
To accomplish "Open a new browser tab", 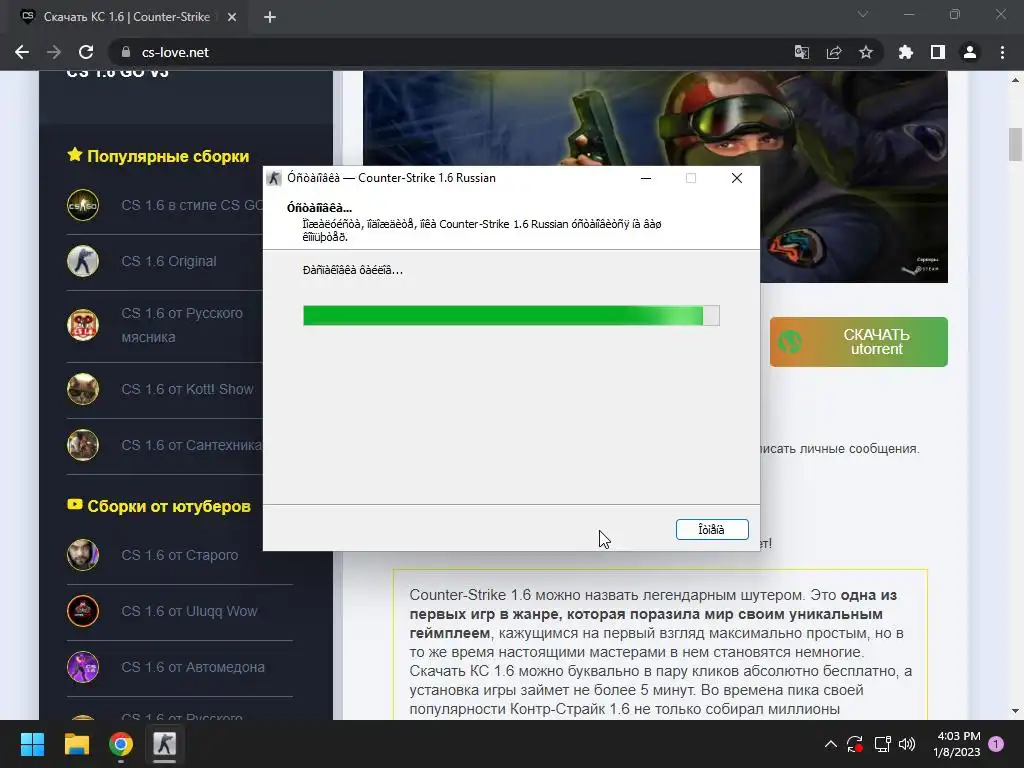I will 270,17.
